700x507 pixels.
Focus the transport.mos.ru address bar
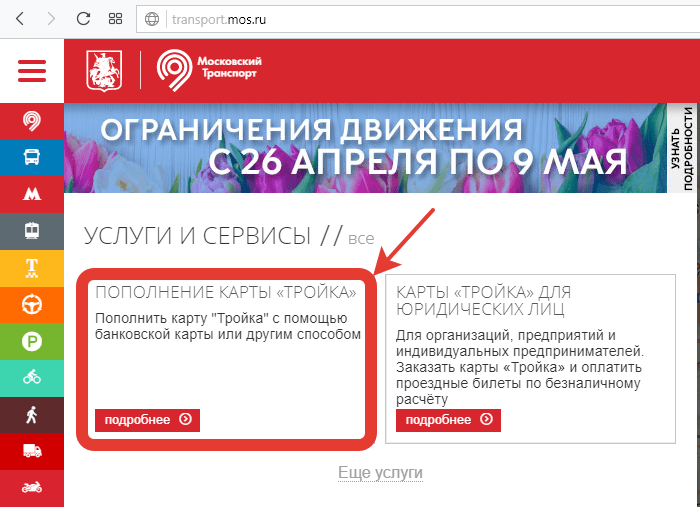point(418,19)
